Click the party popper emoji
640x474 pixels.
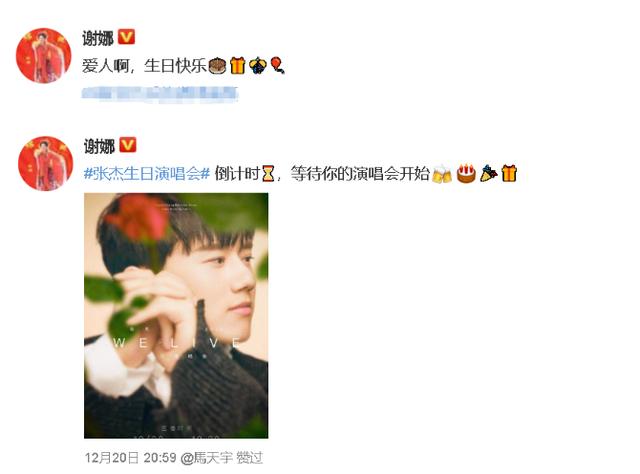[x=488, y=174]
